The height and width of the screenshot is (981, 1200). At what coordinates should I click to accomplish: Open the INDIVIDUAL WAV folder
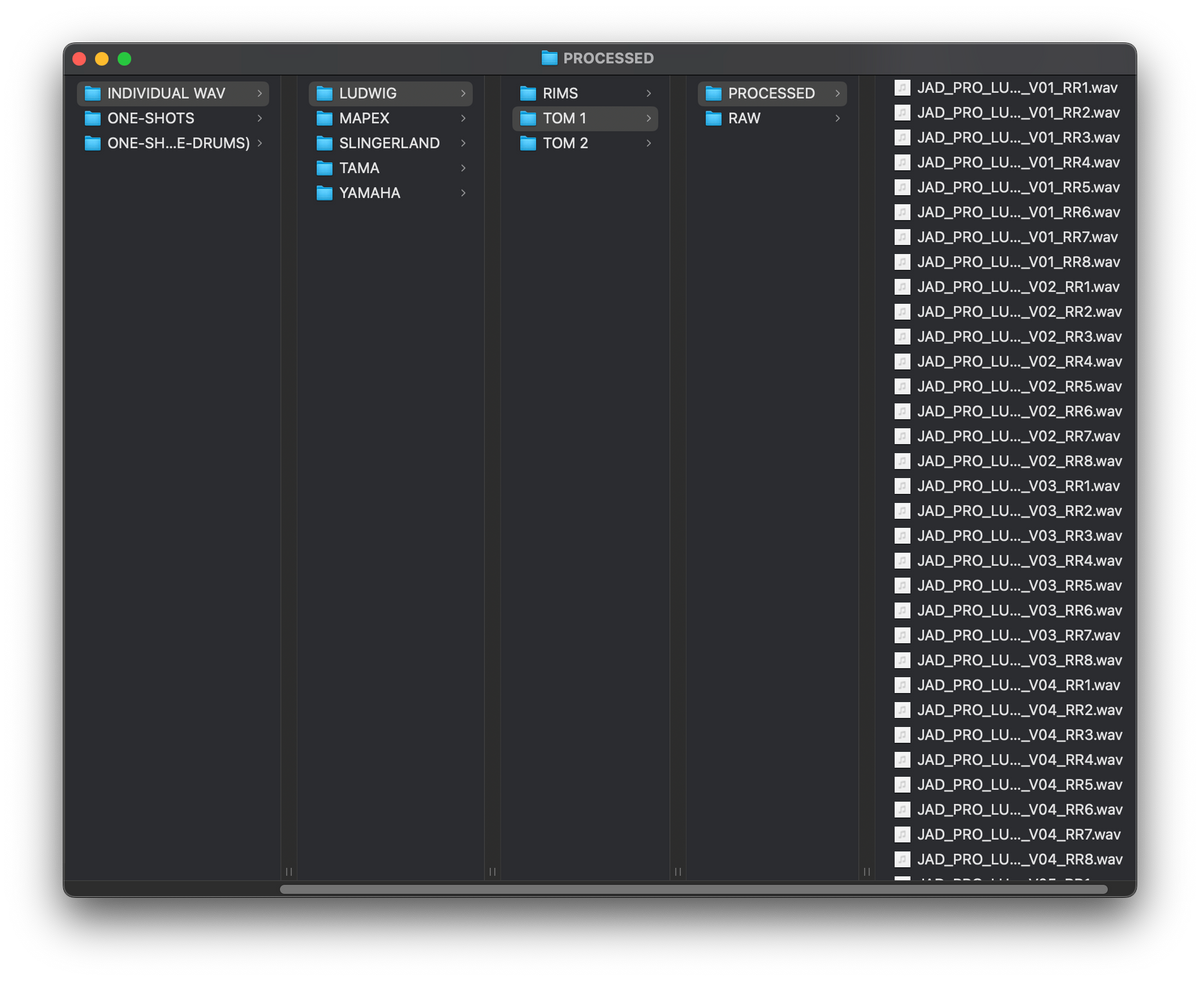(173, 93)
